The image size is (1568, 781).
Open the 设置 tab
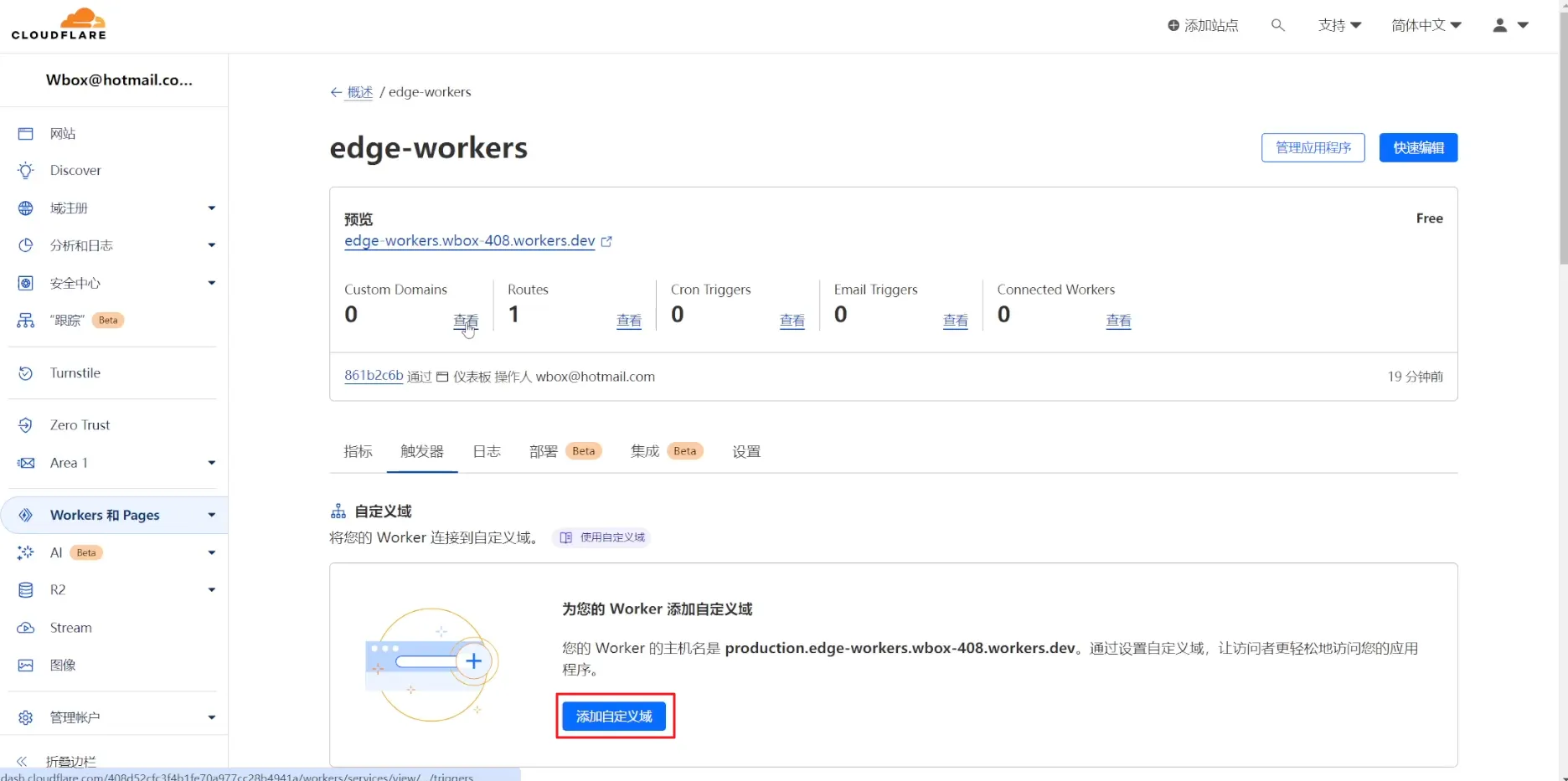746,452
